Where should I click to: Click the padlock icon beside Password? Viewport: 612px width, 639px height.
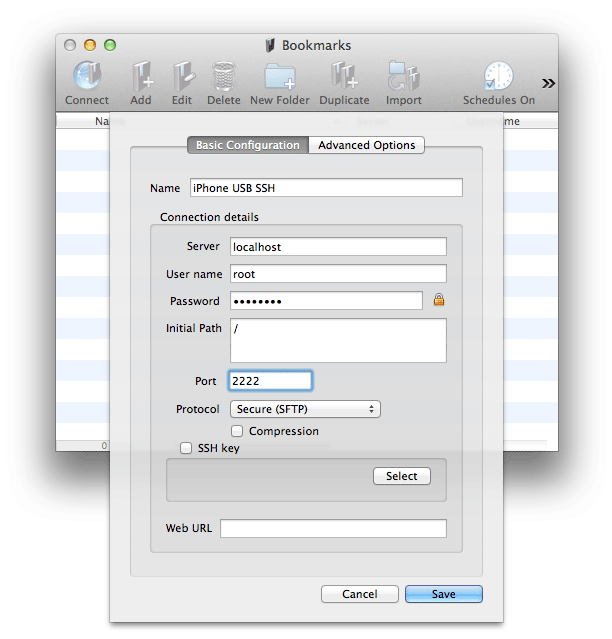[438, 300]
